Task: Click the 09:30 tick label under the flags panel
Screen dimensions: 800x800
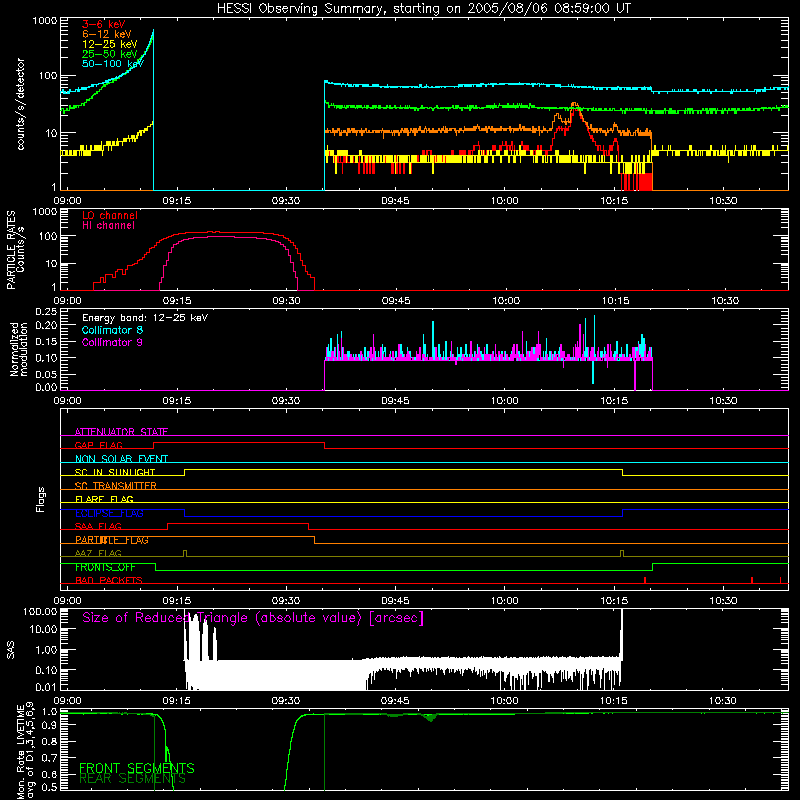Action: tap(286, 601)
